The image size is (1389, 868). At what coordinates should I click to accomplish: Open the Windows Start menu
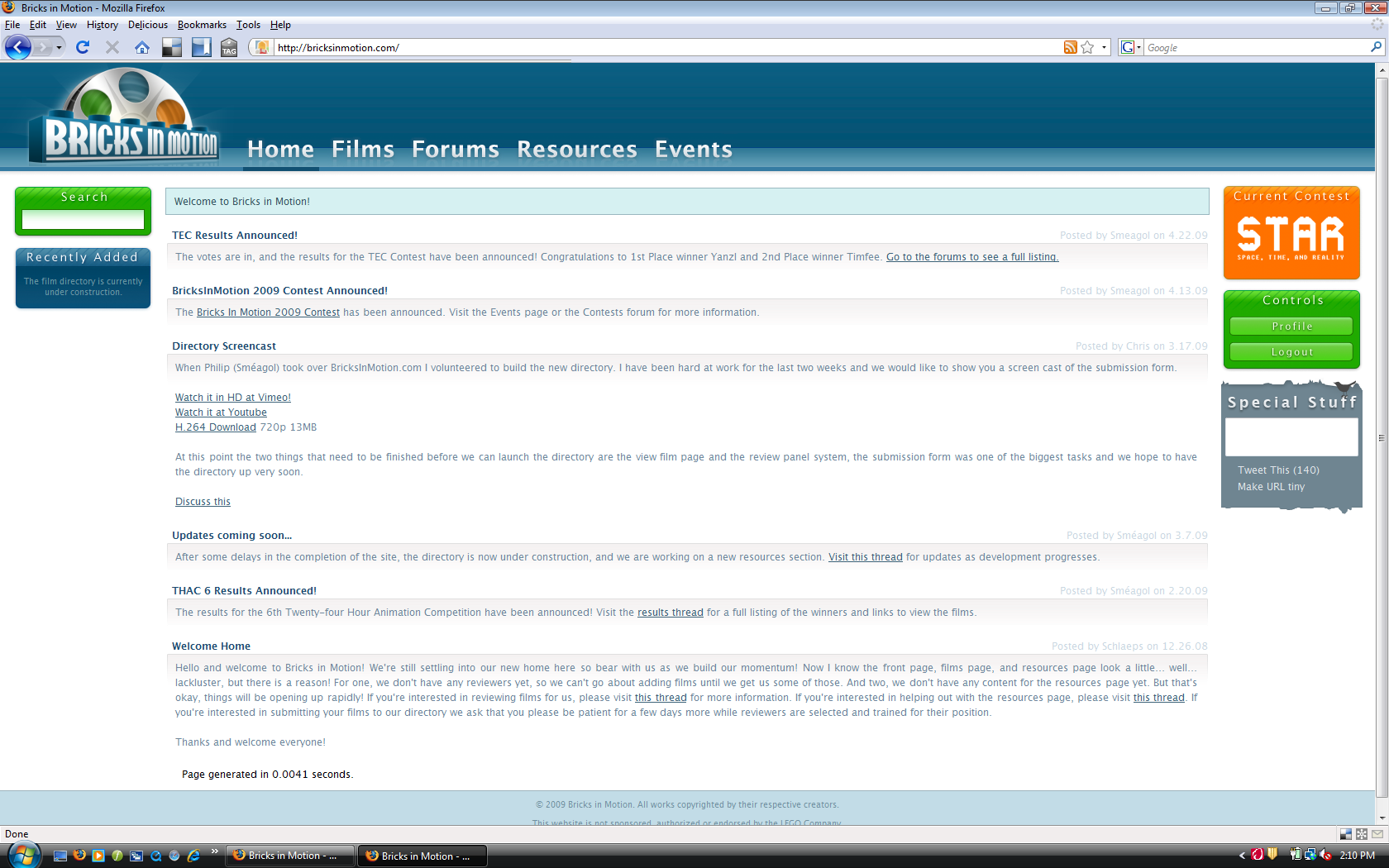[23, 855]
